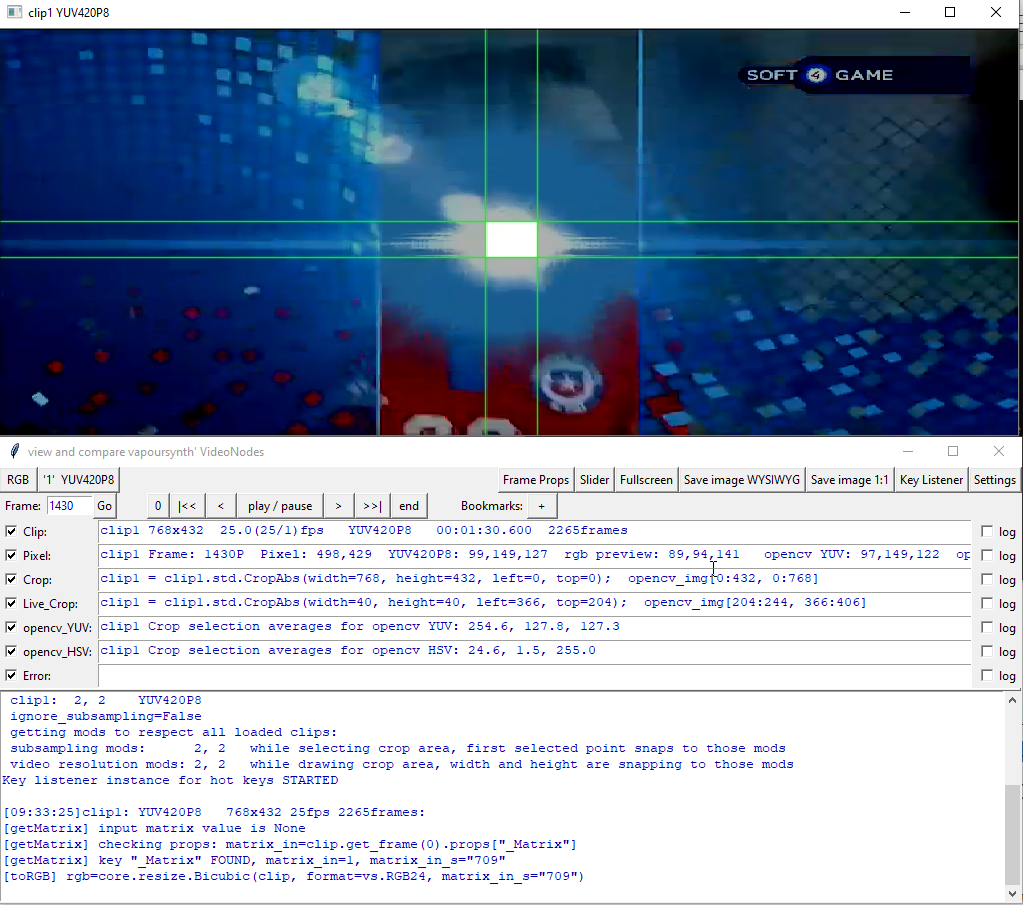Click the empty Error field
1023x905 pixels.
(x=534, y=675)
